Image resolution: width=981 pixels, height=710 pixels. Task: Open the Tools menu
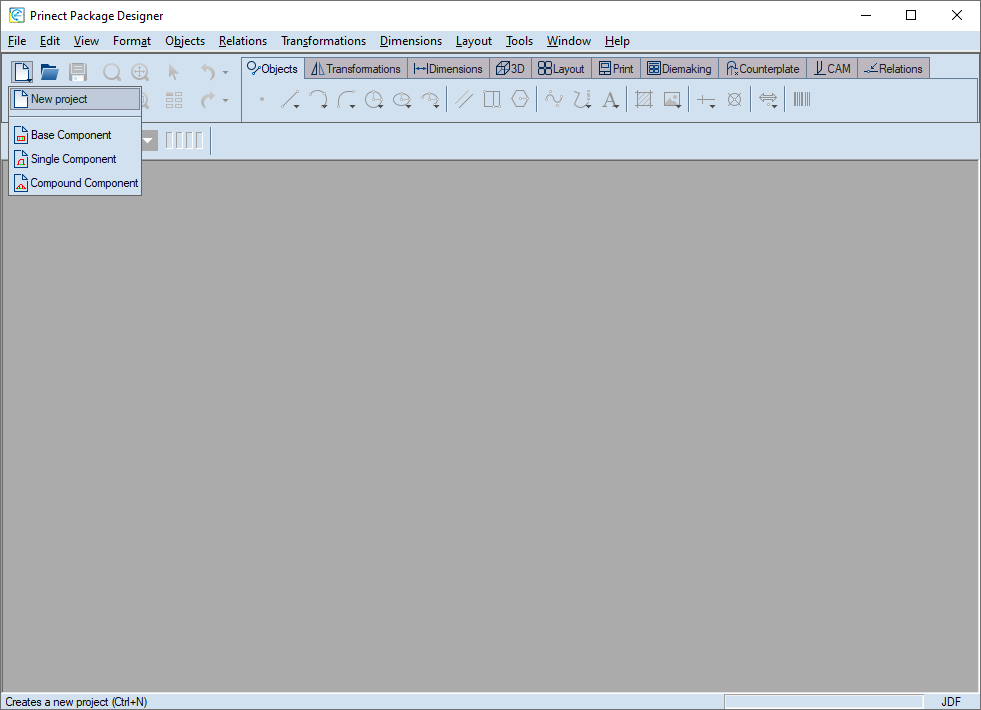tap(519, 41)
